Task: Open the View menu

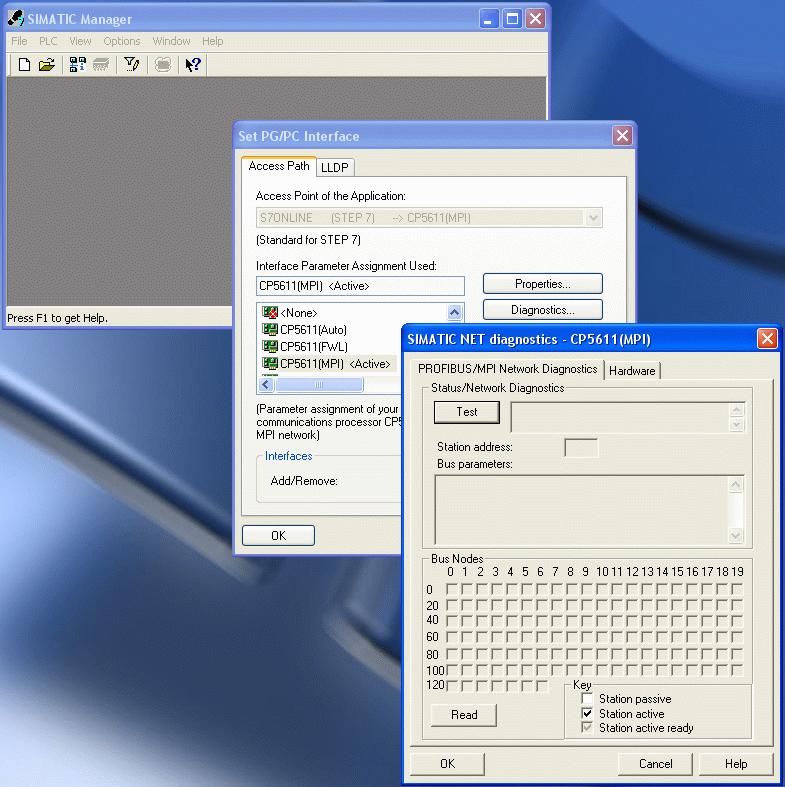Action: (80, 41)
